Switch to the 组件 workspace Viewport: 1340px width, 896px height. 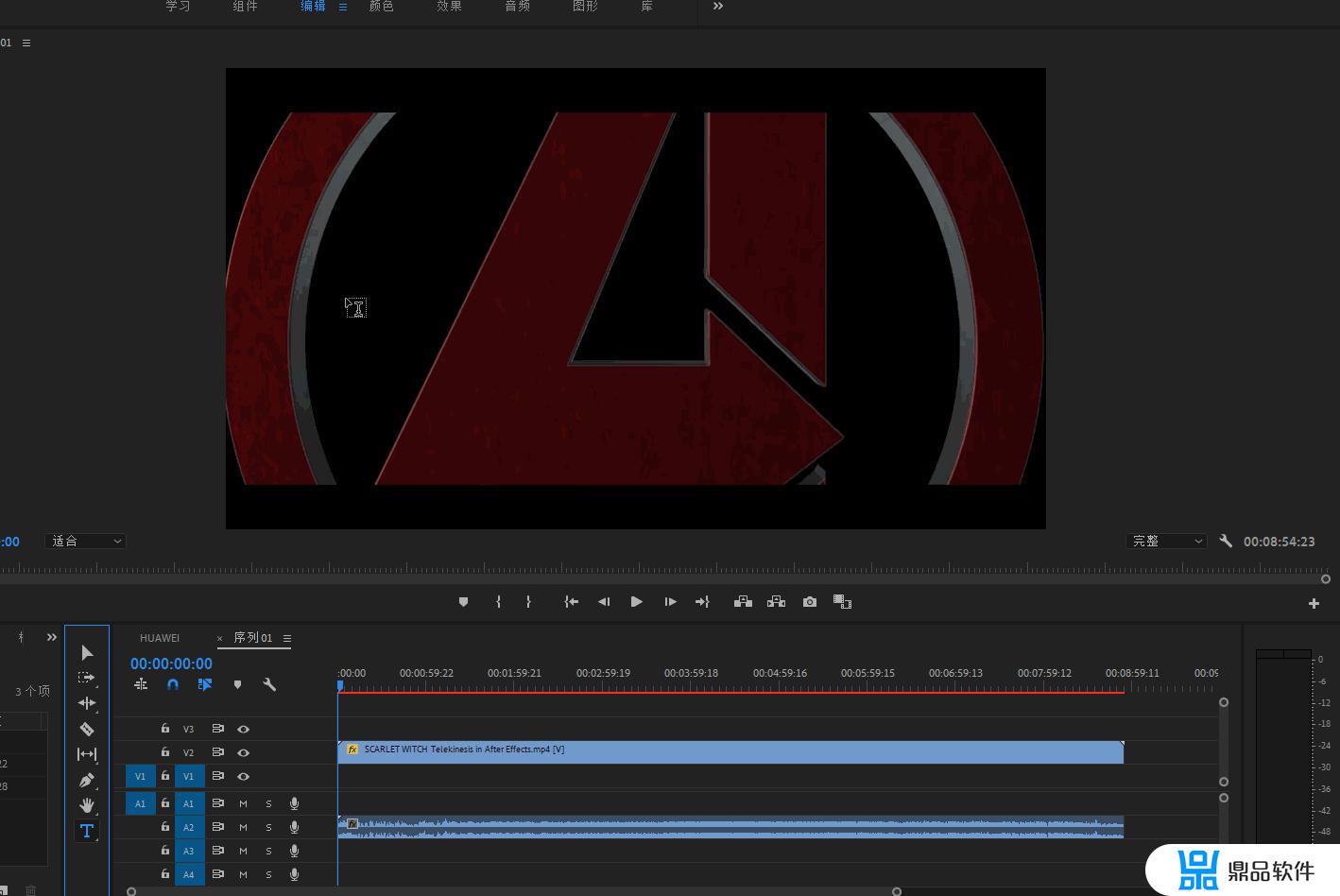245,6
